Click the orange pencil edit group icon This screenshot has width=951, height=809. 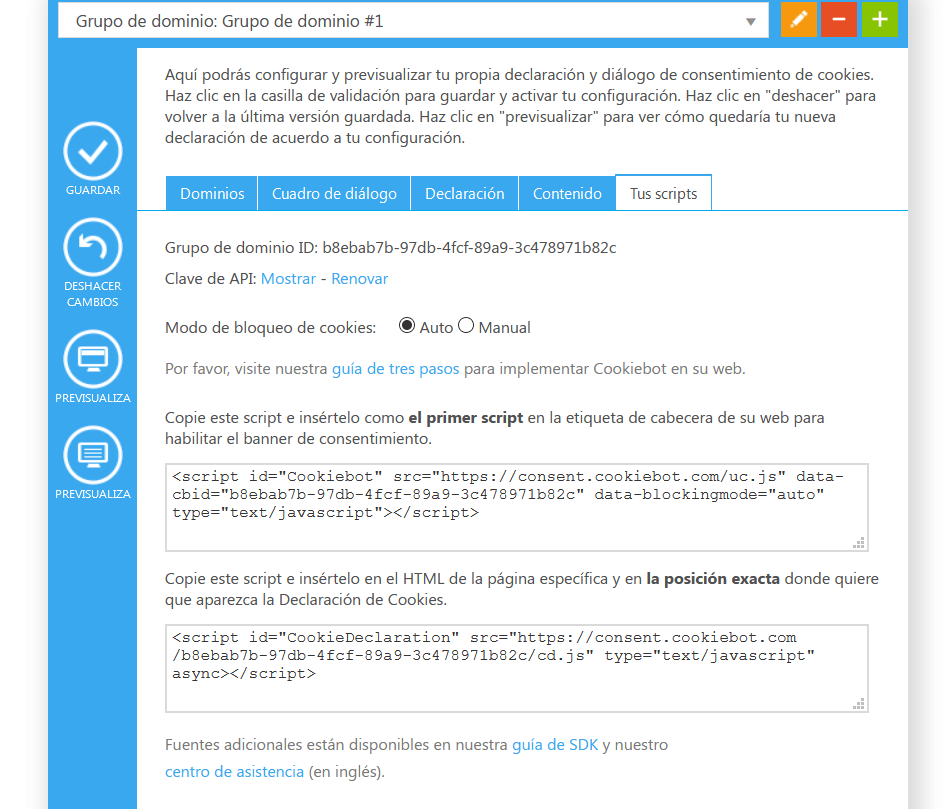click(x=799, y=19)
